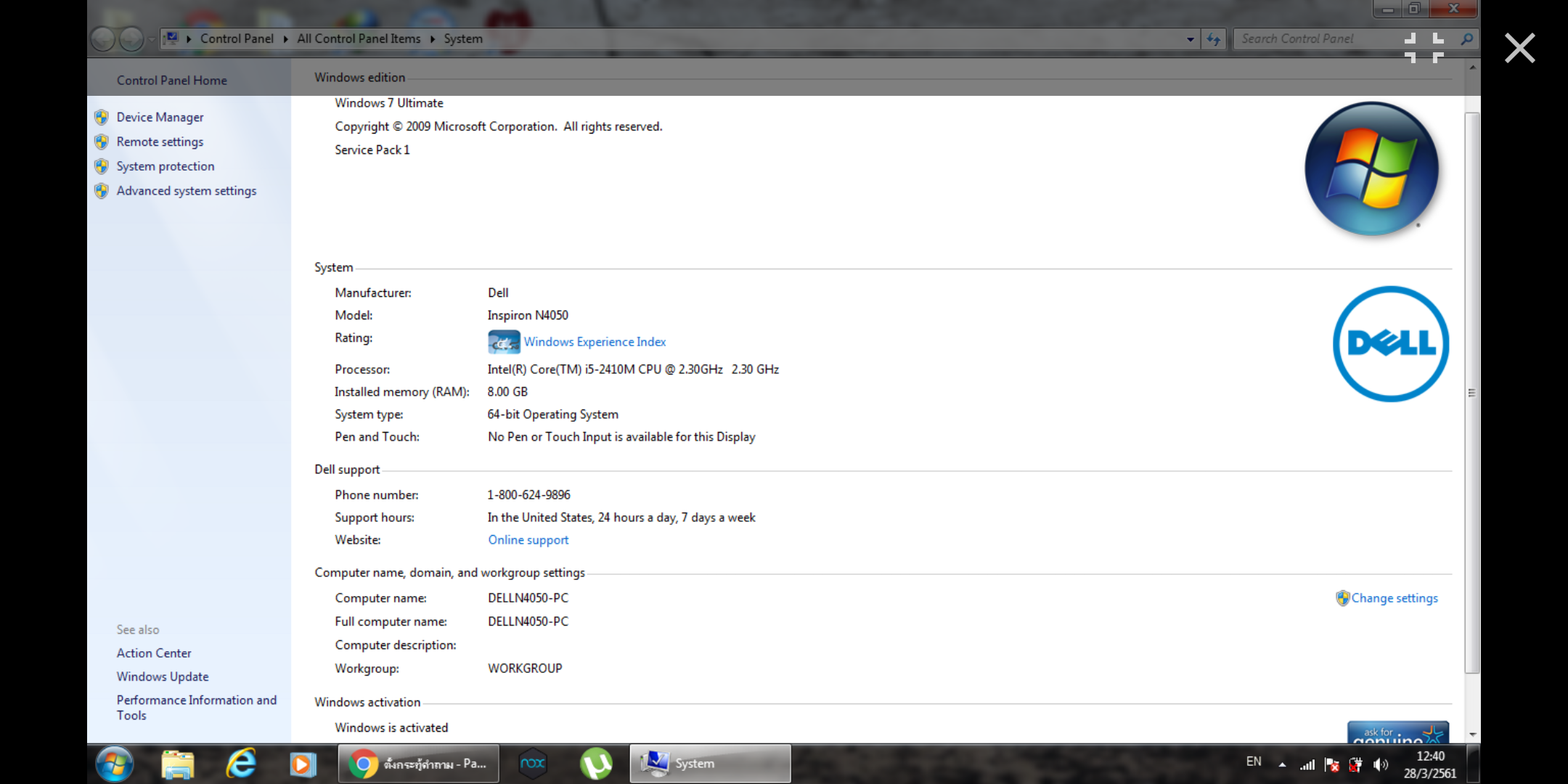This screenshot has height=784, width=1568.
Task: Open Performance Information and Tools
Action: [197, 708]
